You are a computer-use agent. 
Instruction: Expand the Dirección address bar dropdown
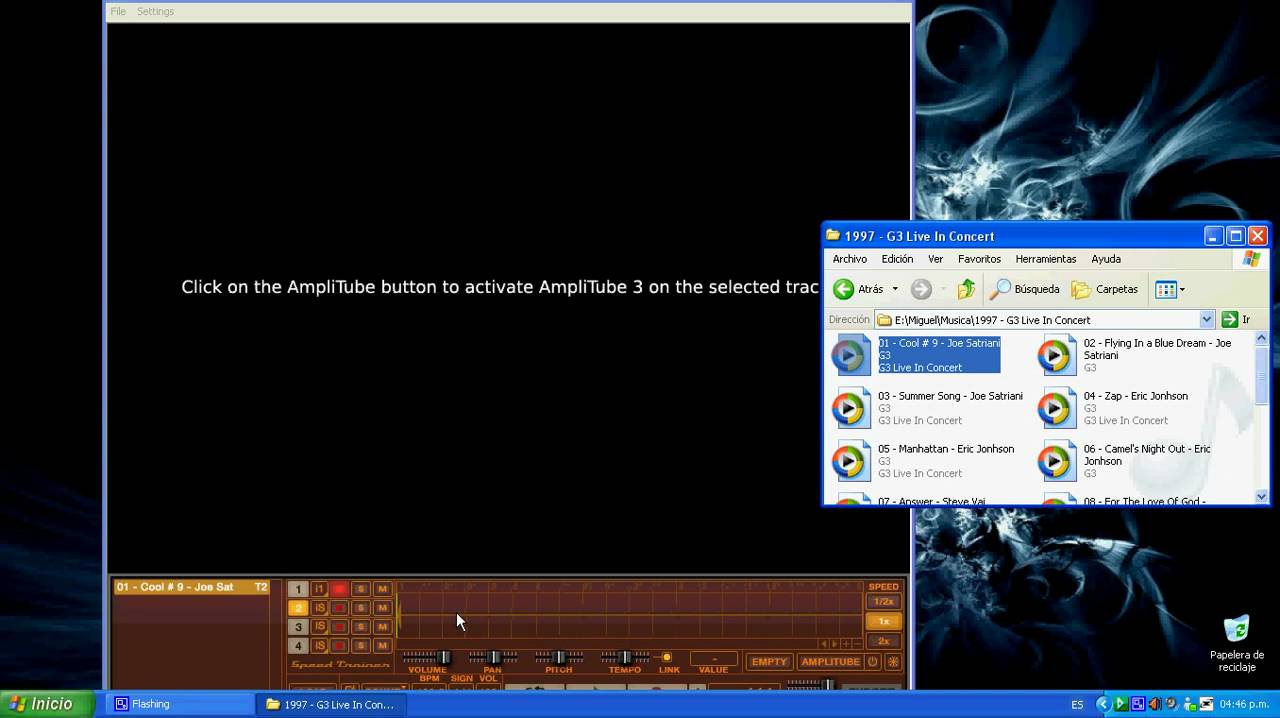[x=1206, y=320]
